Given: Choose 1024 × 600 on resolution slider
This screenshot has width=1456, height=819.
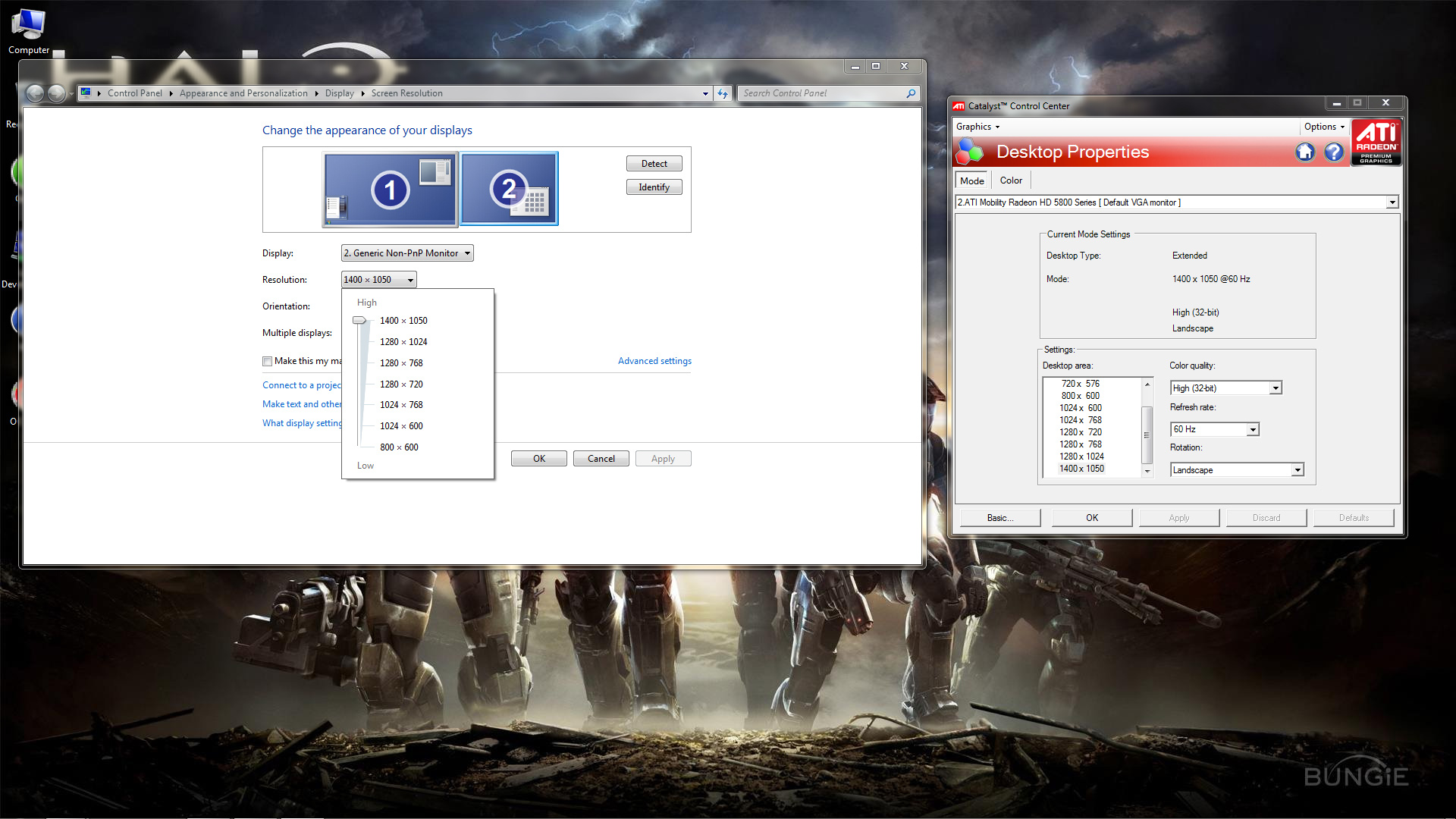Looking at the screenshot, I should (401, 426).
